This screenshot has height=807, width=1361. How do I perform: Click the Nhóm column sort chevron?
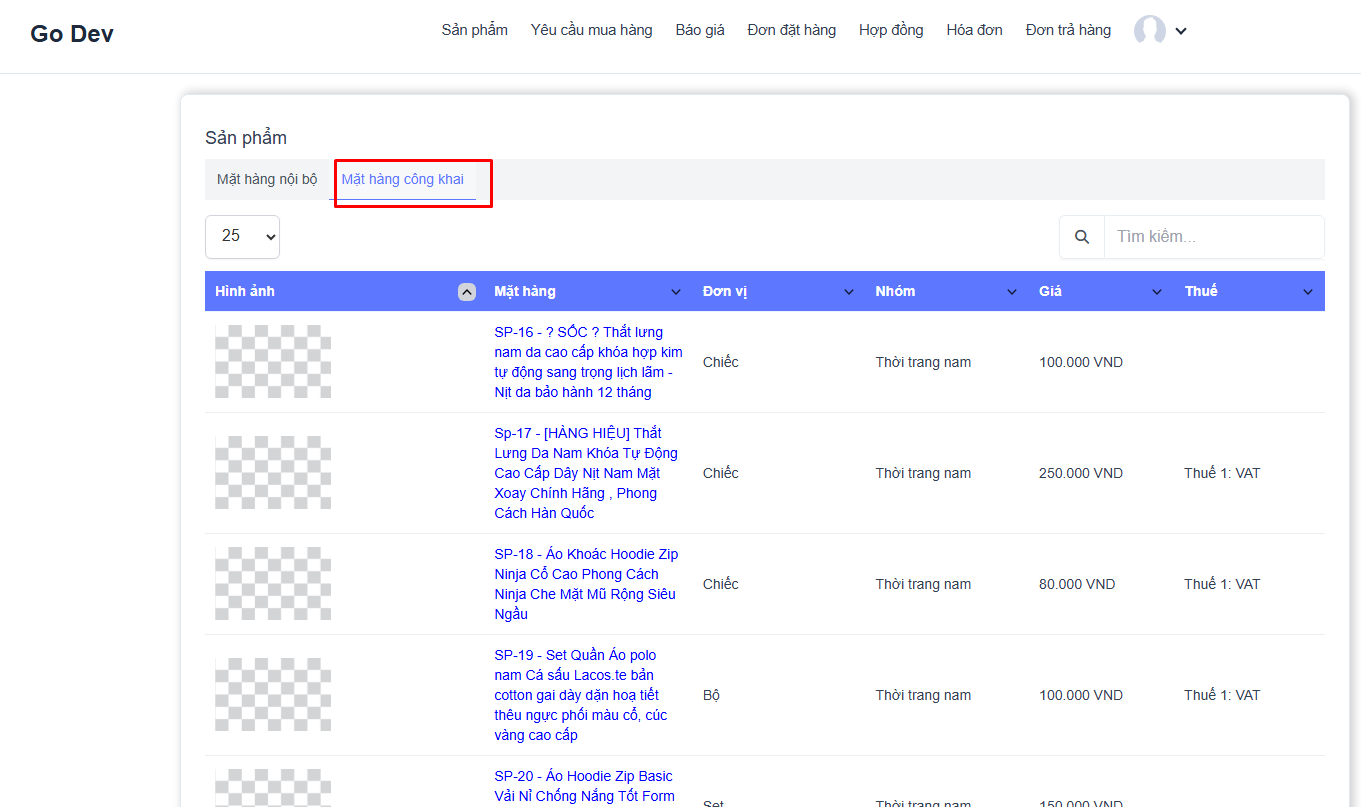tap(1013, 292)
